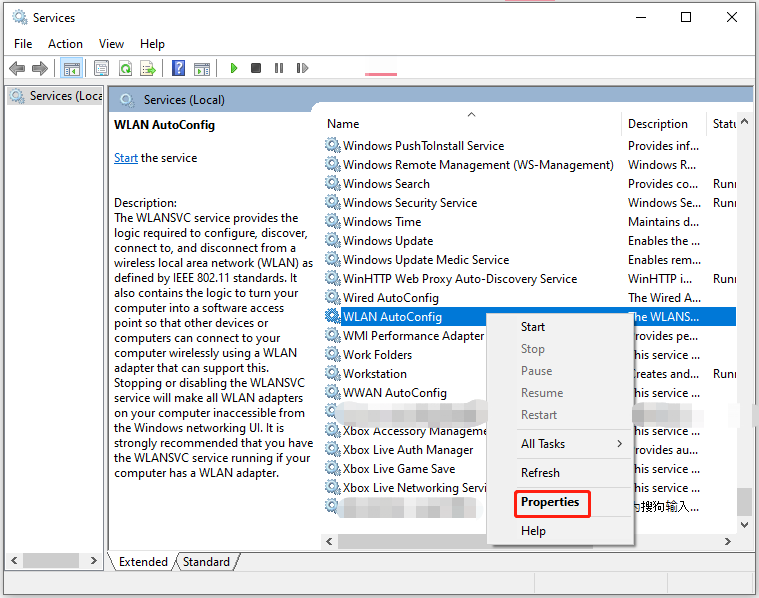The width and height of the screenshot is (759, 598).
Task: Click gear icon beside Xbox Live Game Save
Action: coord(333,468)
